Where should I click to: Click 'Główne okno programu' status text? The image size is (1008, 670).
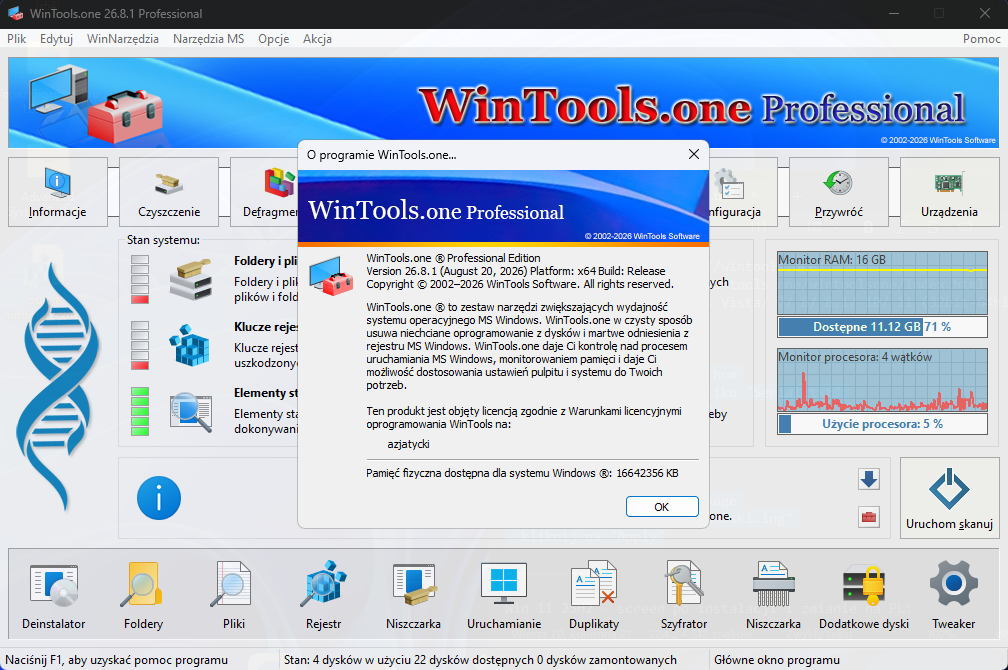777,660
